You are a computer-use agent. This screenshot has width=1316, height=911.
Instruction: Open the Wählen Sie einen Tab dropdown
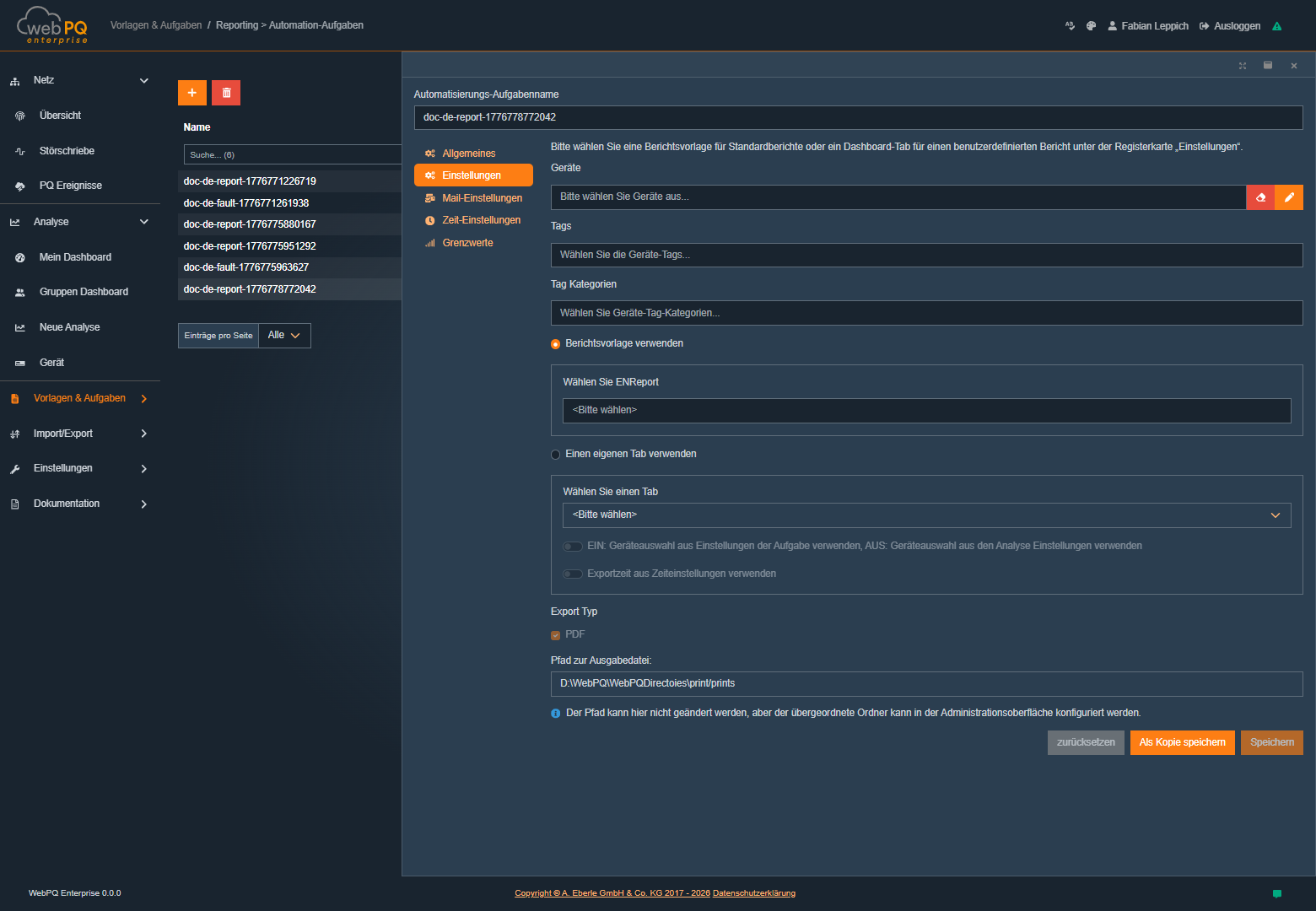(x=926, y=515)
